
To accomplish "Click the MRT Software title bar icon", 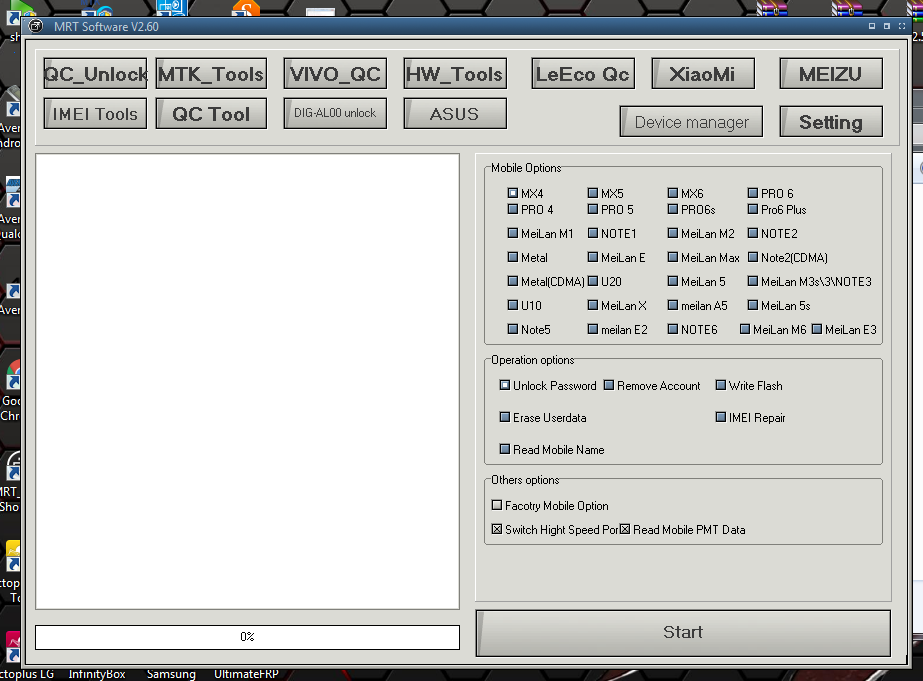I will (x=36, y=26).
